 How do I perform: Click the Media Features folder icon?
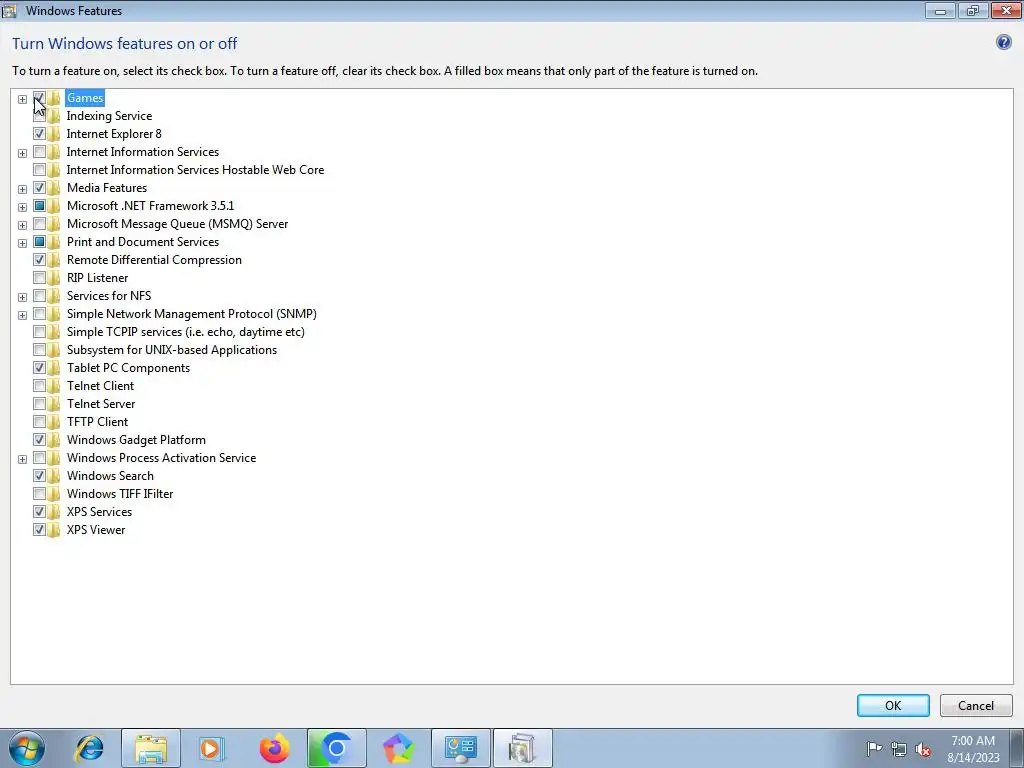click(54, 188)
